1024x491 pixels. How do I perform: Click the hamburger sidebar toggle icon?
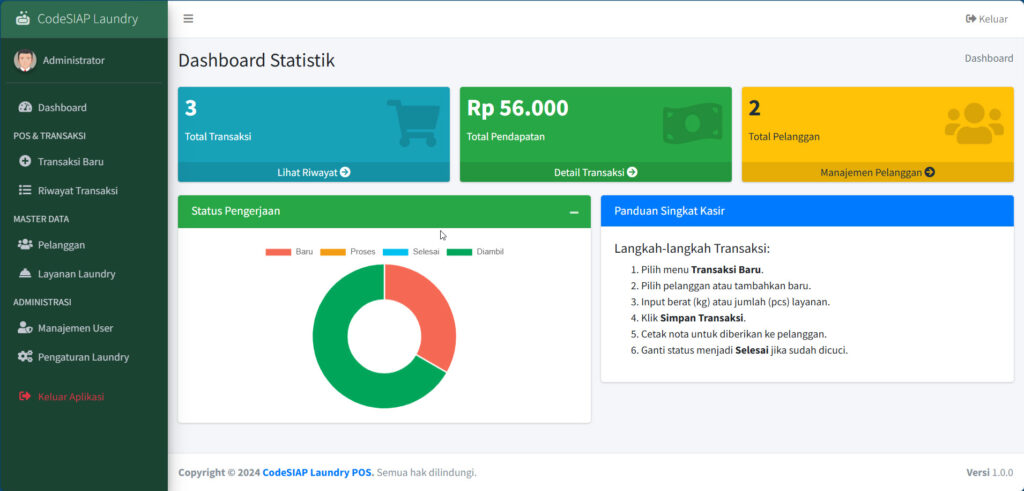(188, 19)
